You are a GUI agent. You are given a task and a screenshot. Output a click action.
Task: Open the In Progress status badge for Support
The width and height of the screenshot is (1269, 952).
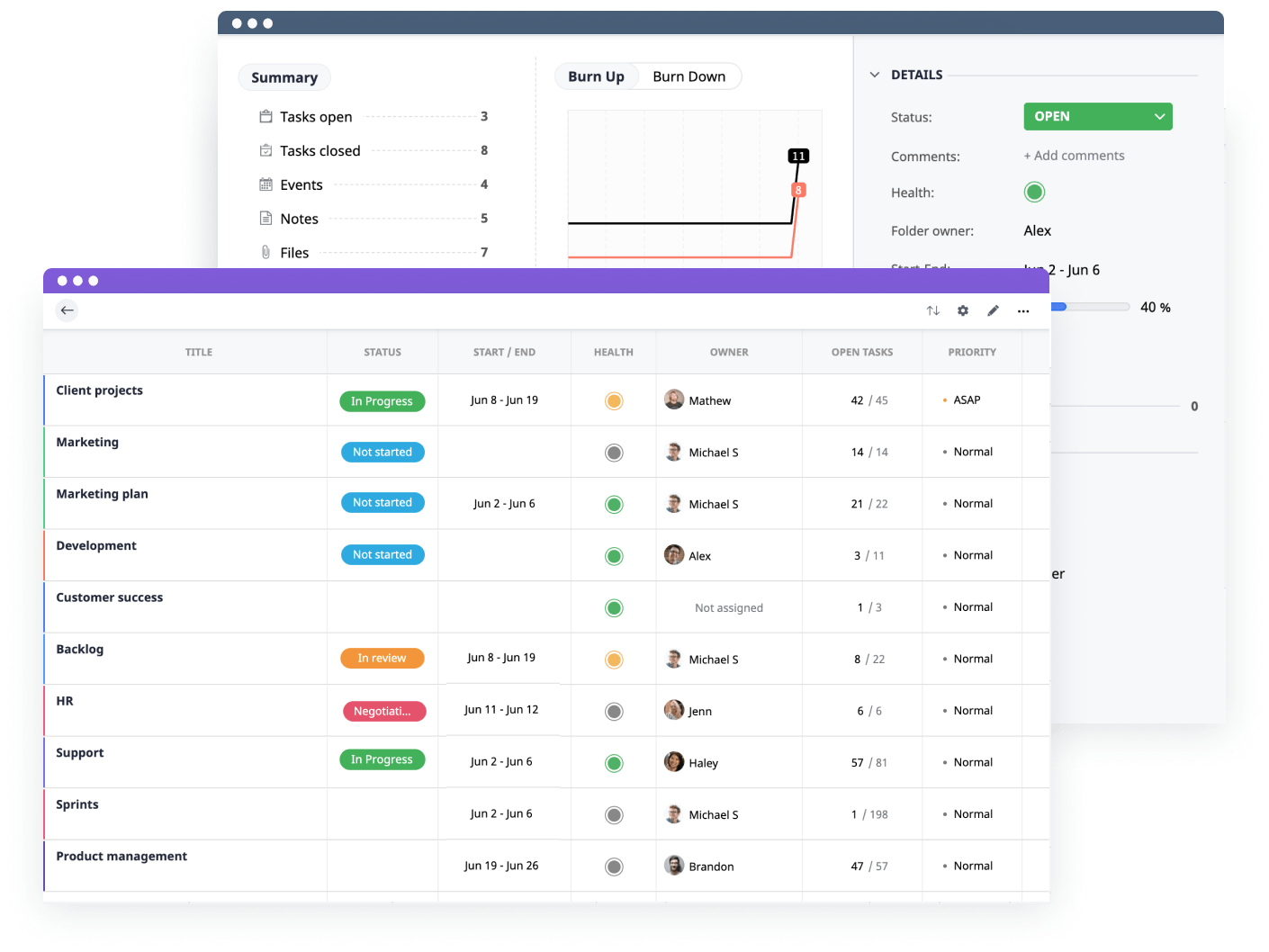coord(382,759)
